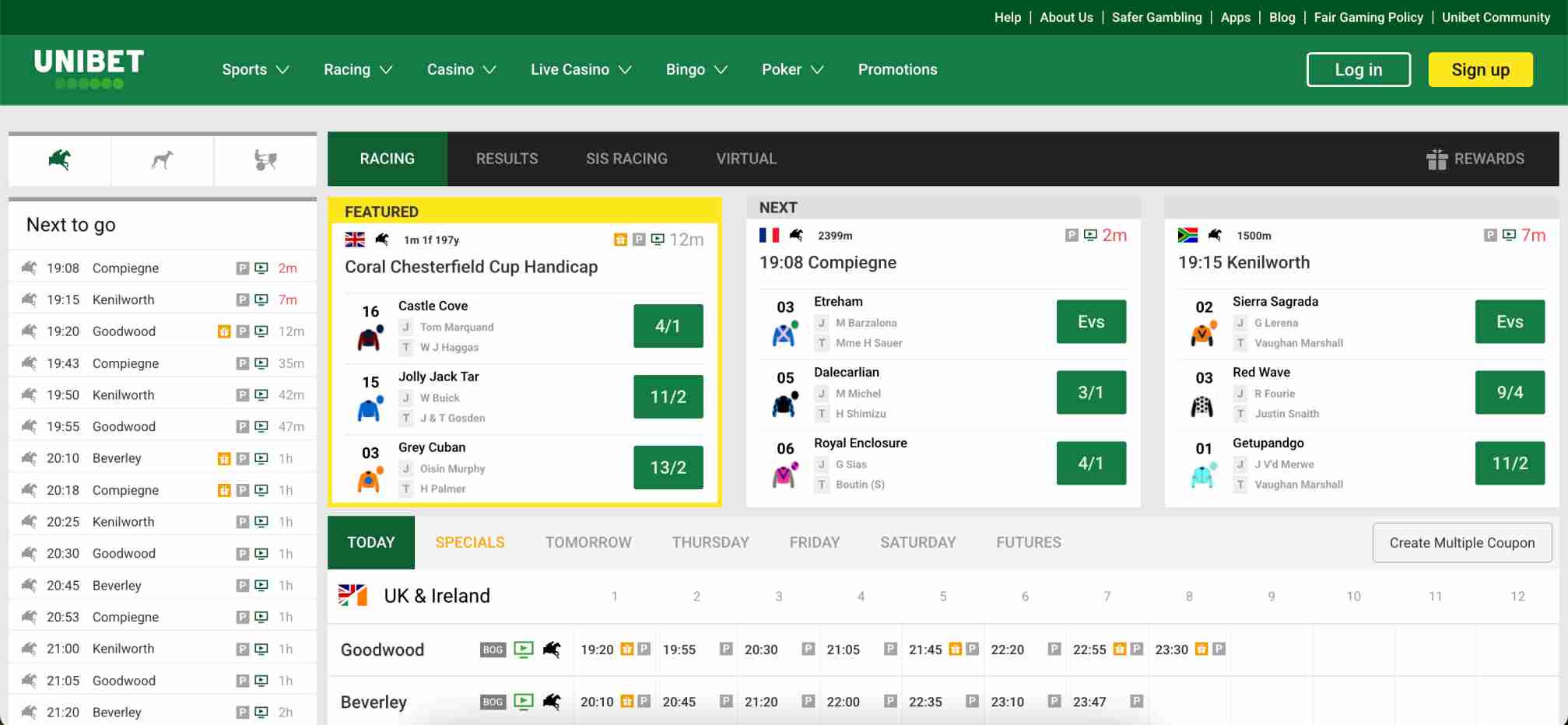
Task: Open the Unibet Community link
Action: [x=1496, y=17]
